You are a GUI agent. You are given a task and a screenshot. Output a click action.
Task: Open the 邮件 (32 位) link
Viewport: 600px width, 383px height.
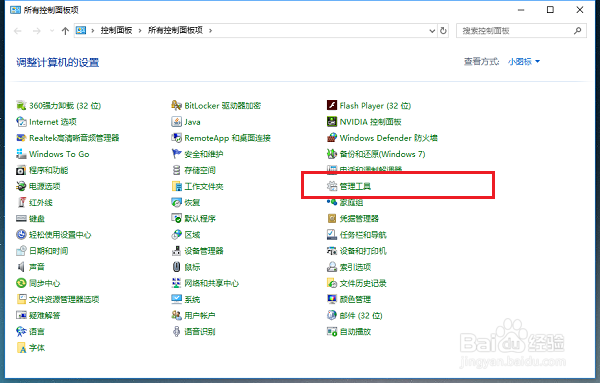pos(361,315)
